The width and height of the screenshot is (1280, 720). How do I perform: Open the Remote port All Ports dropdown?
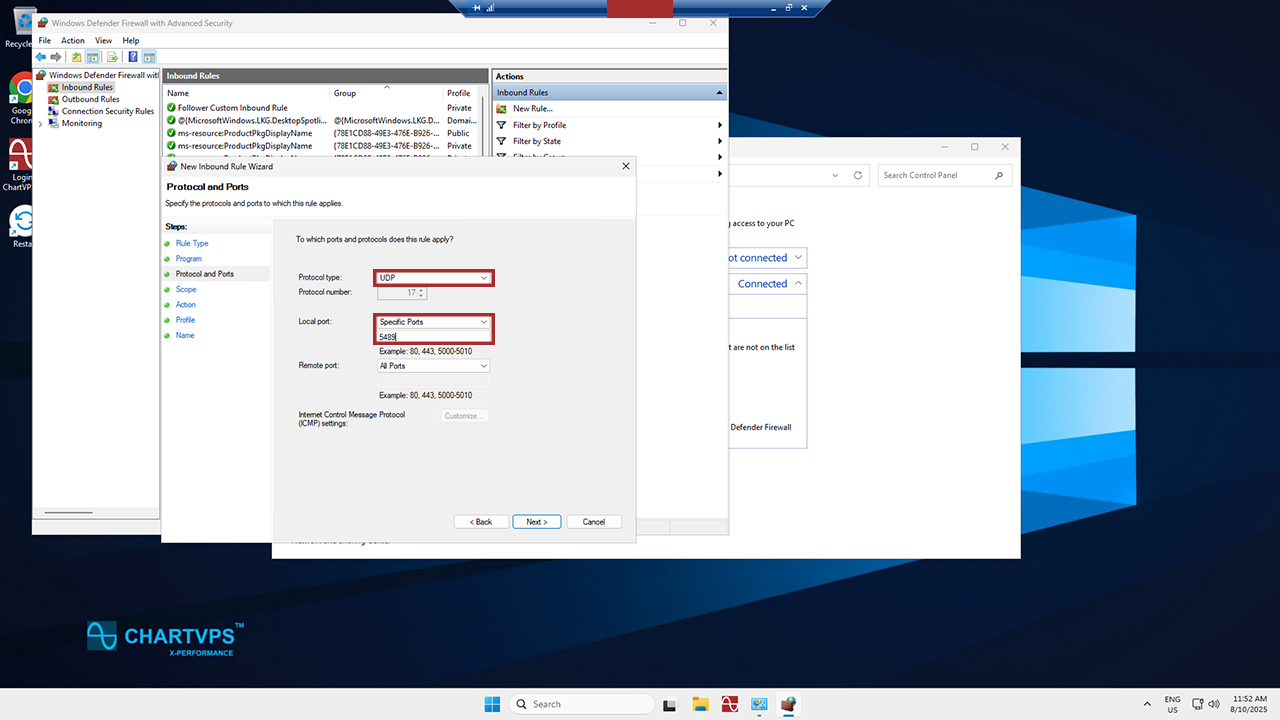coord(434,366)
